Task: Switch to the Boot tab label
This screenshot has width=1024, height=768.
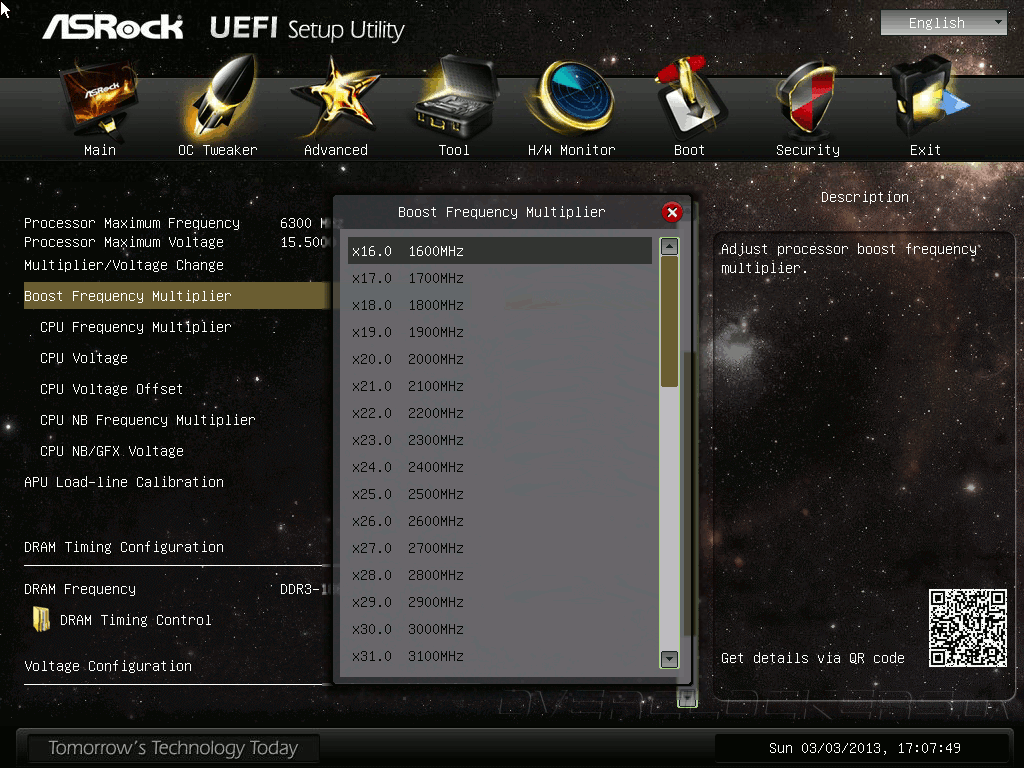Action: (690, 150)
